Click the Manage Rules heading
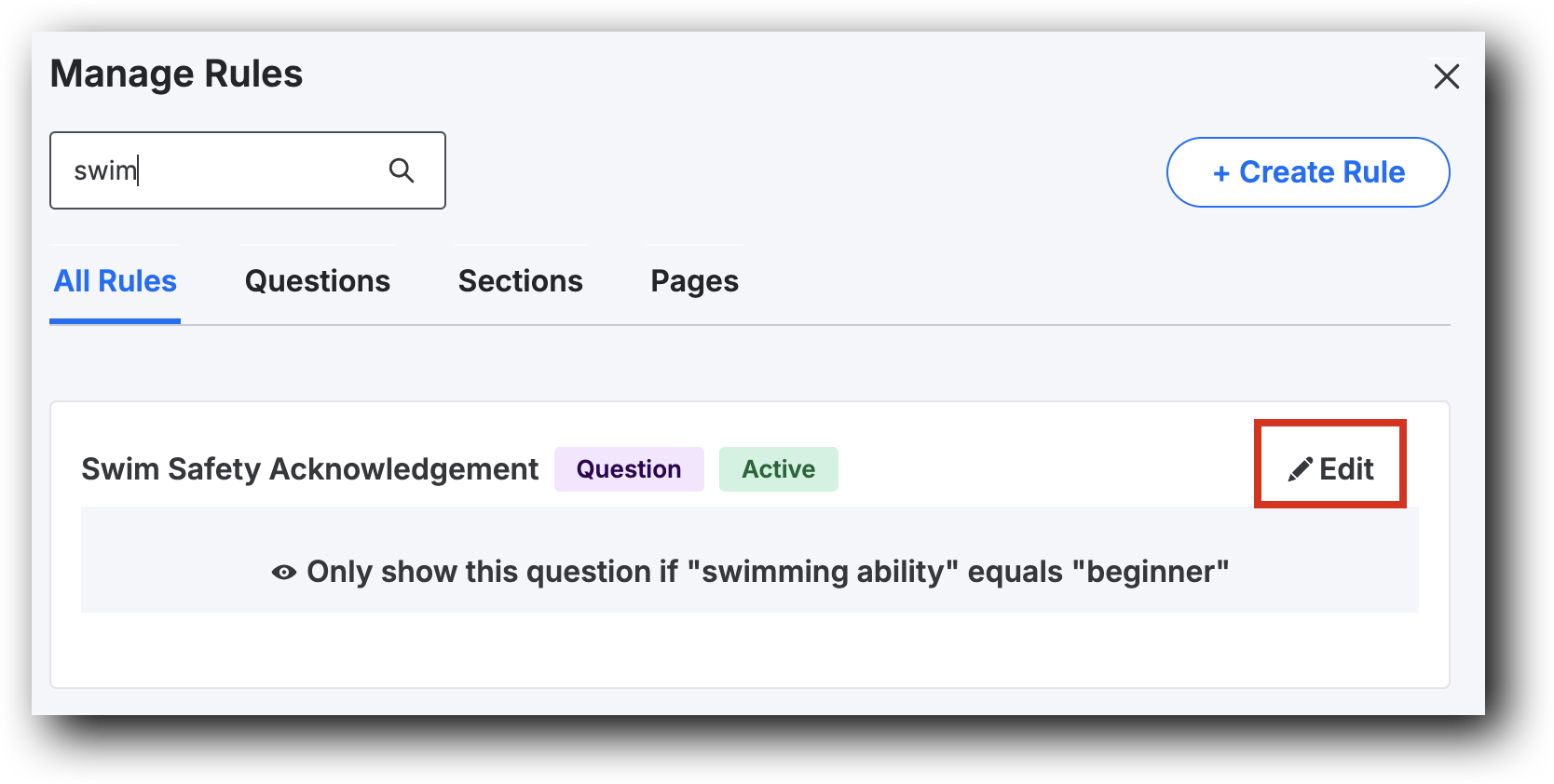The width and height of the screenshot is (1554, 784). 176,74
